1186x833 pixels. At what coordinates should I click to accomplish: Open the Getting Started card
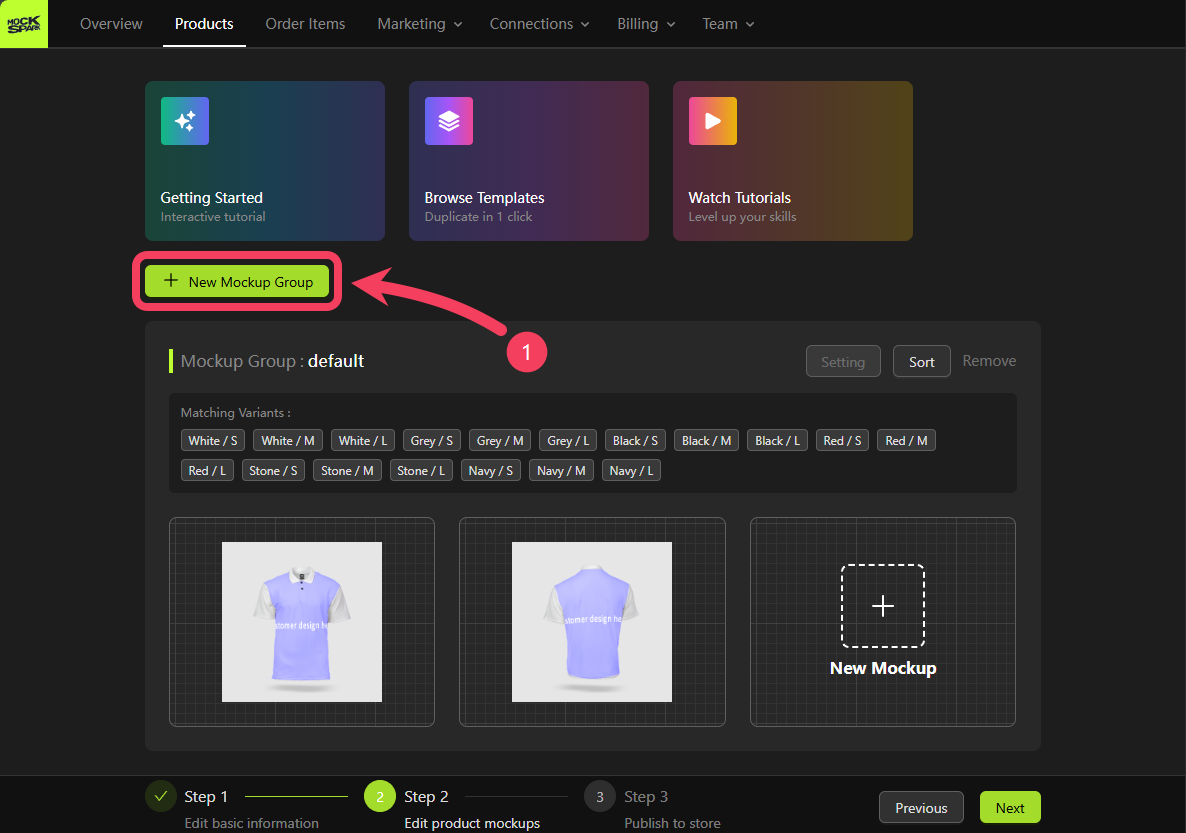[x=265, y=161]
